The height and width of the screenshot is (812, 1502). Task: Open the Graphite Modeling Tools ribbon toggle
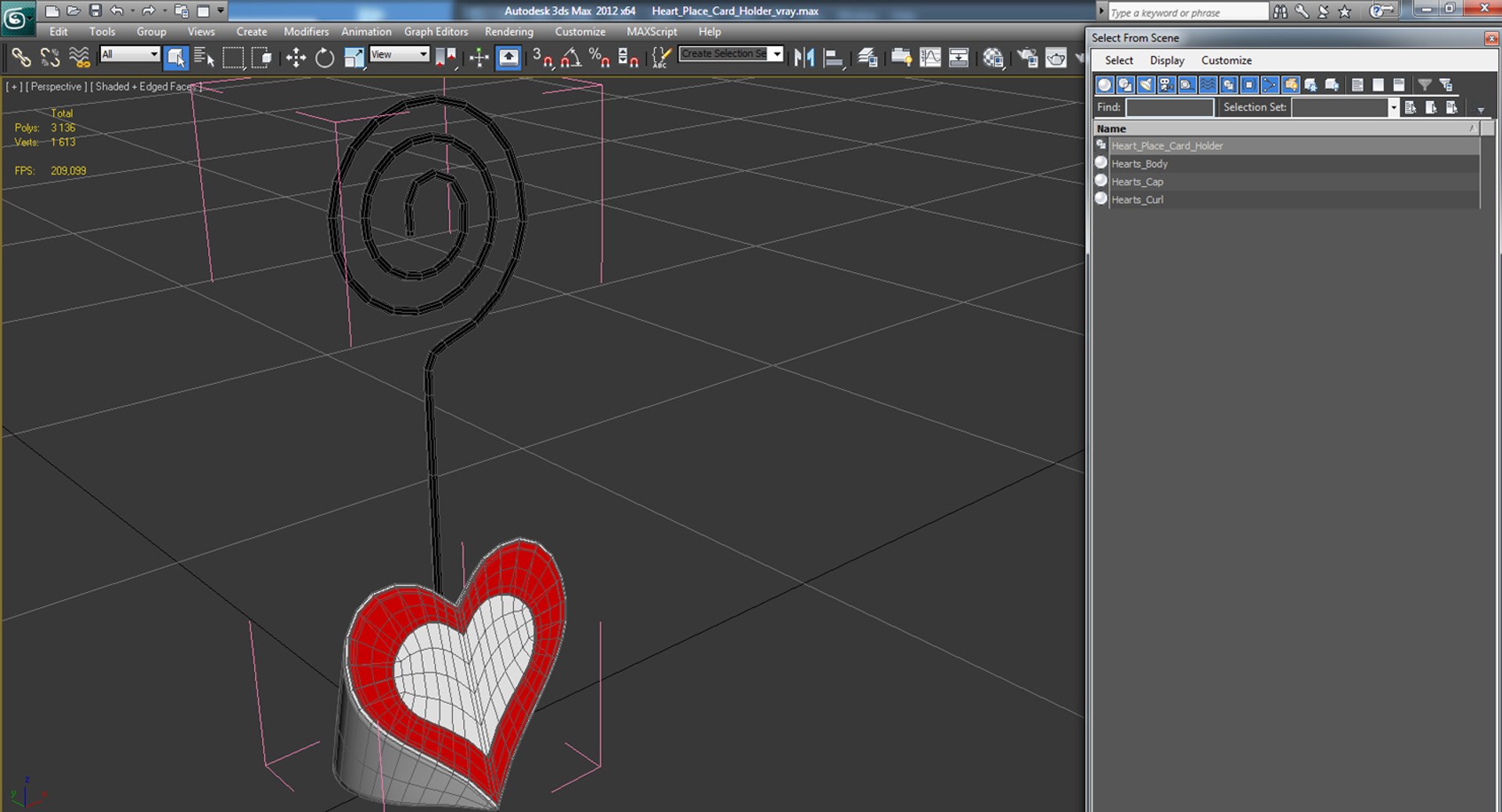pos(901,57)
